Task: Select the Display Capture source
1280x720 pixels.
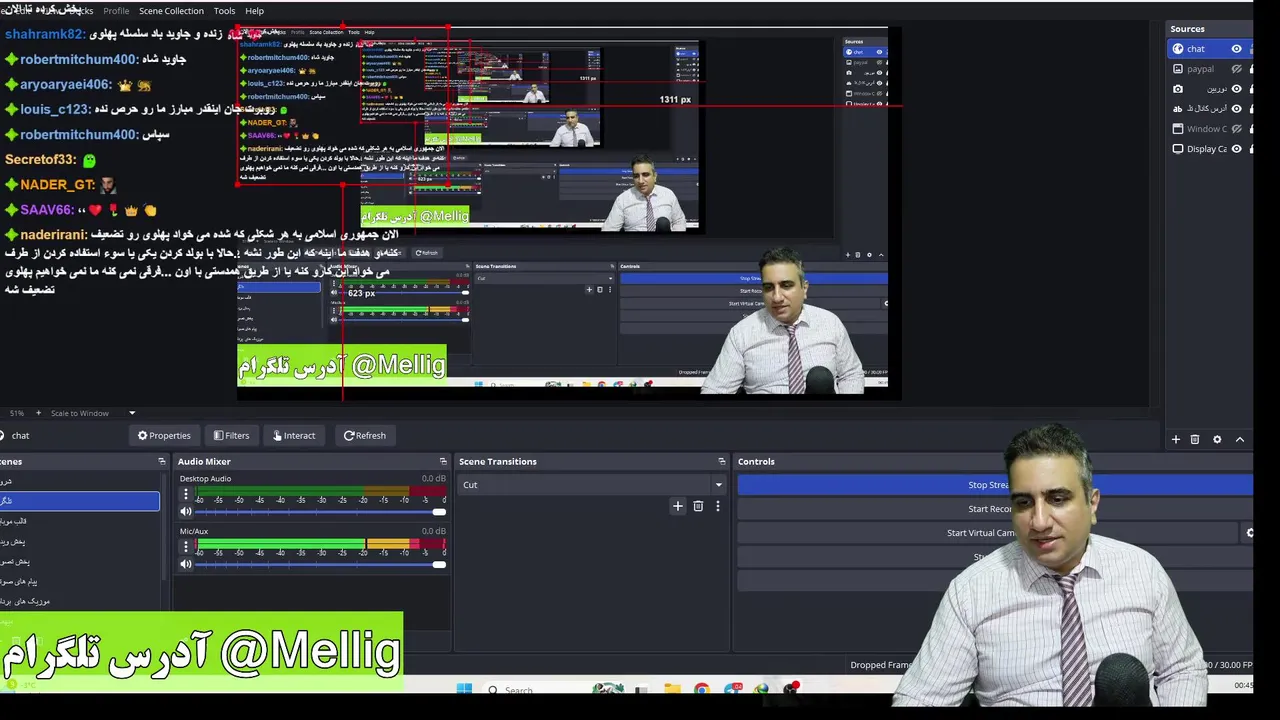Action: (x=1211, y=149)
